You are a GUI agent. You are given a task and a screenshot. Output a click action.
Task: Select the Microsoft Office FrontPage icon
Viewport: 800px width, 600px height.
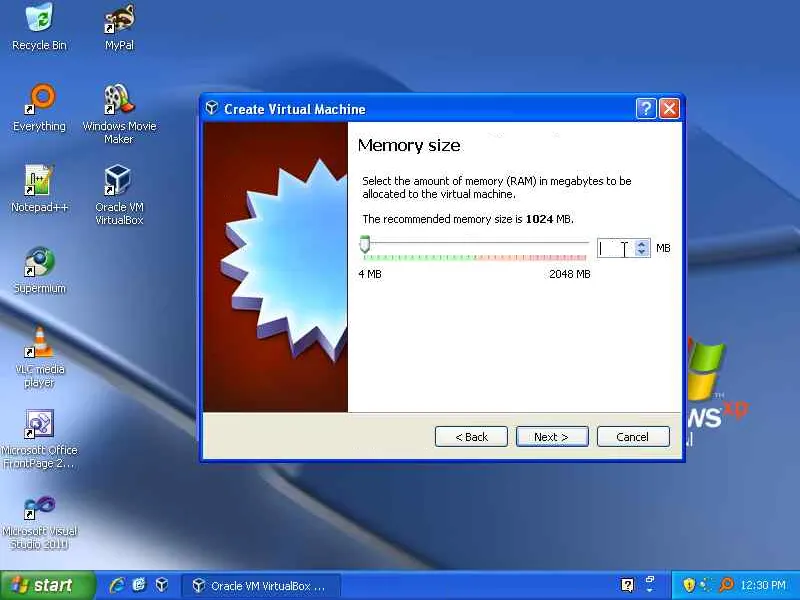click(x=39, y=438)
